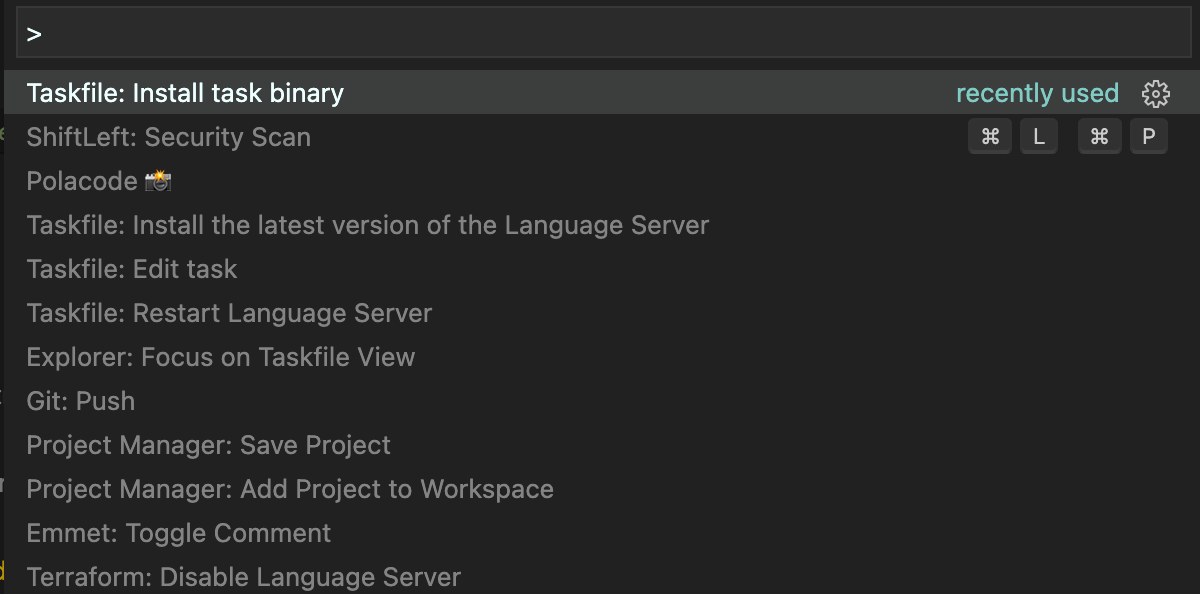Click the first command key badge
The width and height of the screenshot is (1200, 594).
990,136
